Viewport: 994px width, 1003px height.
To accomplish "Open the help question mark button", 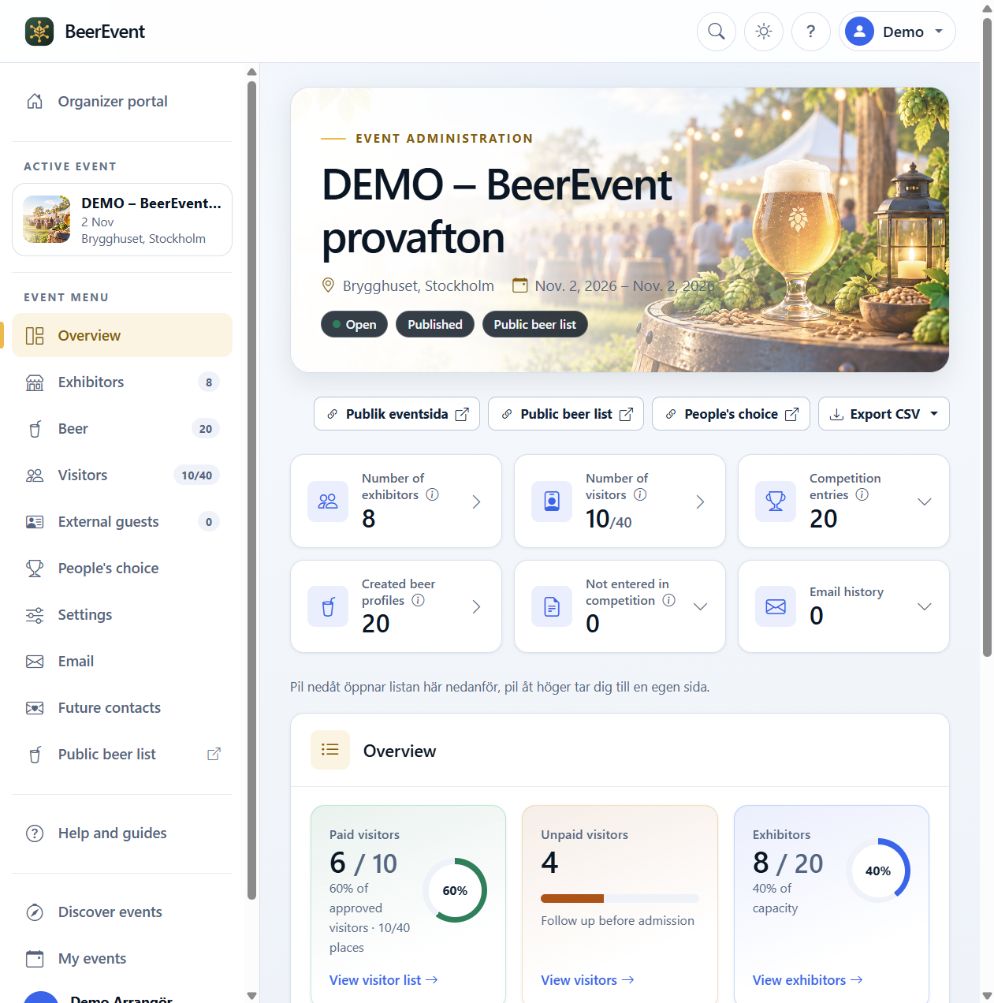I will (810, 31).
